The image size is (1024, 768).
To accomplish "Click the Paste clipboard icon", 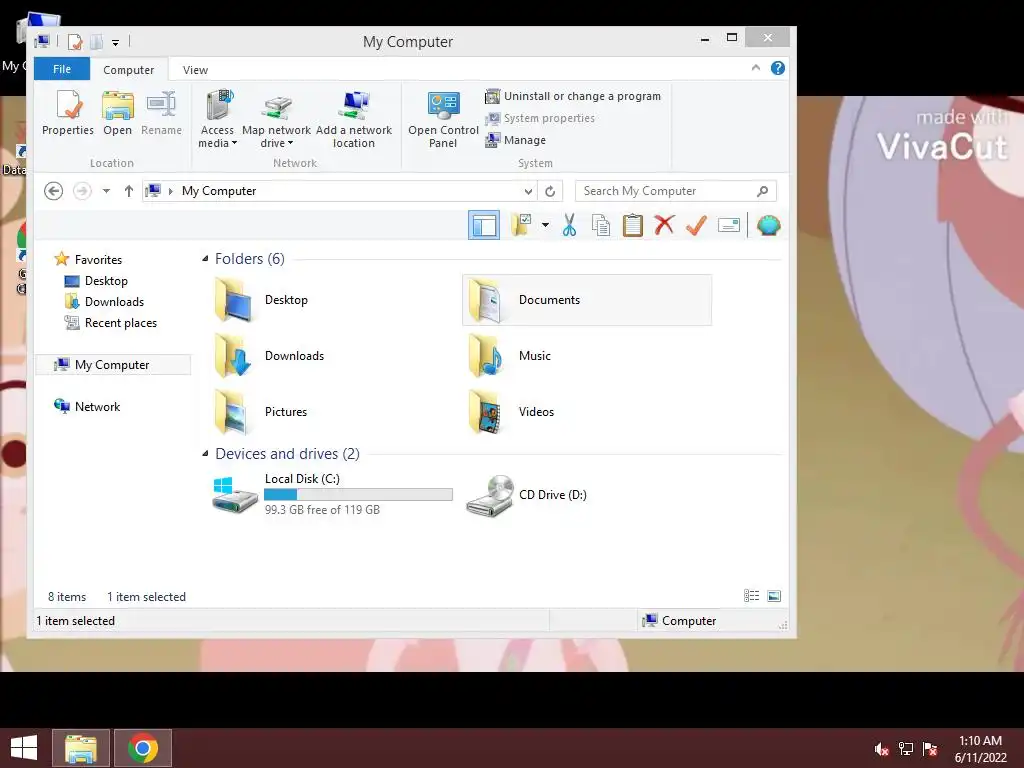I will (633, 225).
